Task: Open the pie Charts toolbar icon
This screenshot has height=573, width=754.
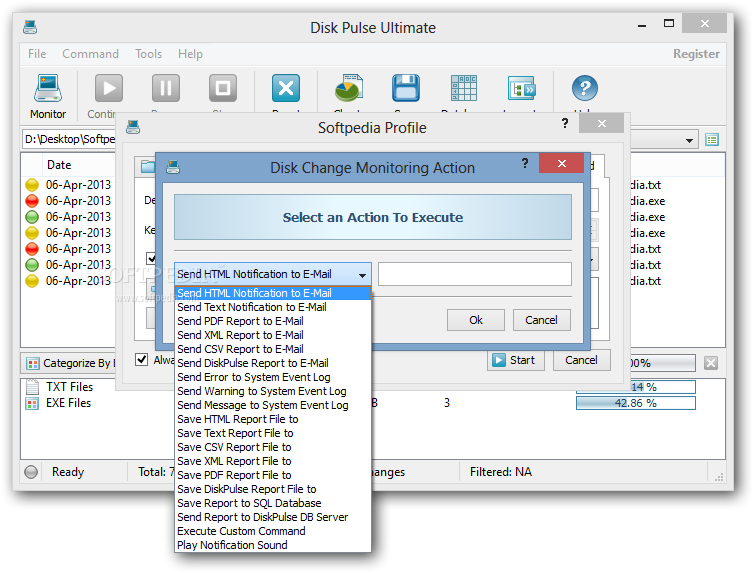Action: pos(349,88)
